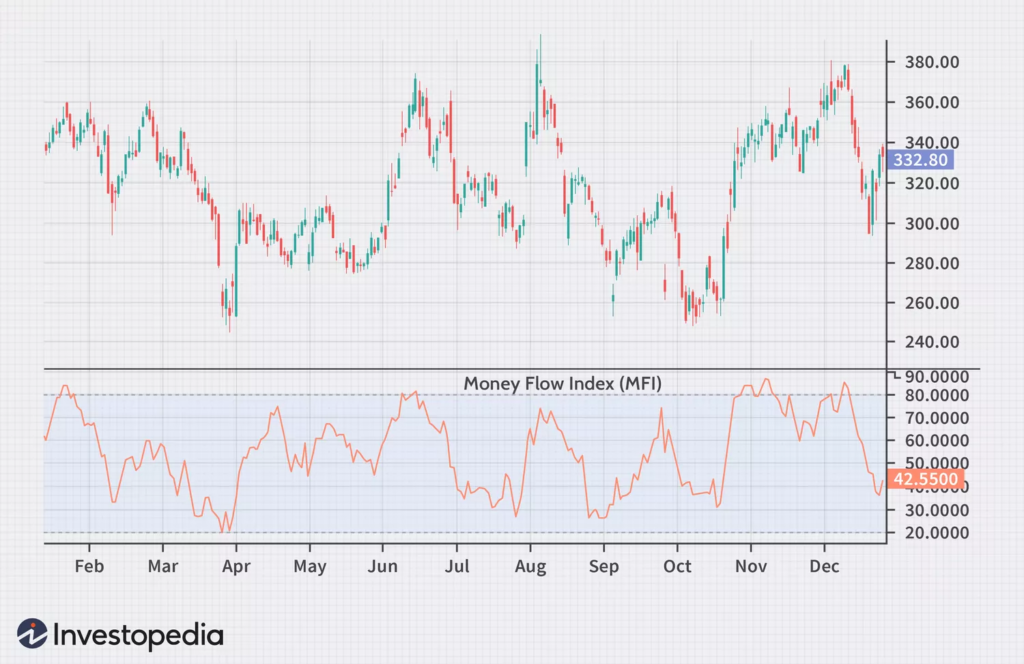Screen dimensions: 1024x664
Task: Click the 90.0000 MFI scale label
Action: click(930, 377)
